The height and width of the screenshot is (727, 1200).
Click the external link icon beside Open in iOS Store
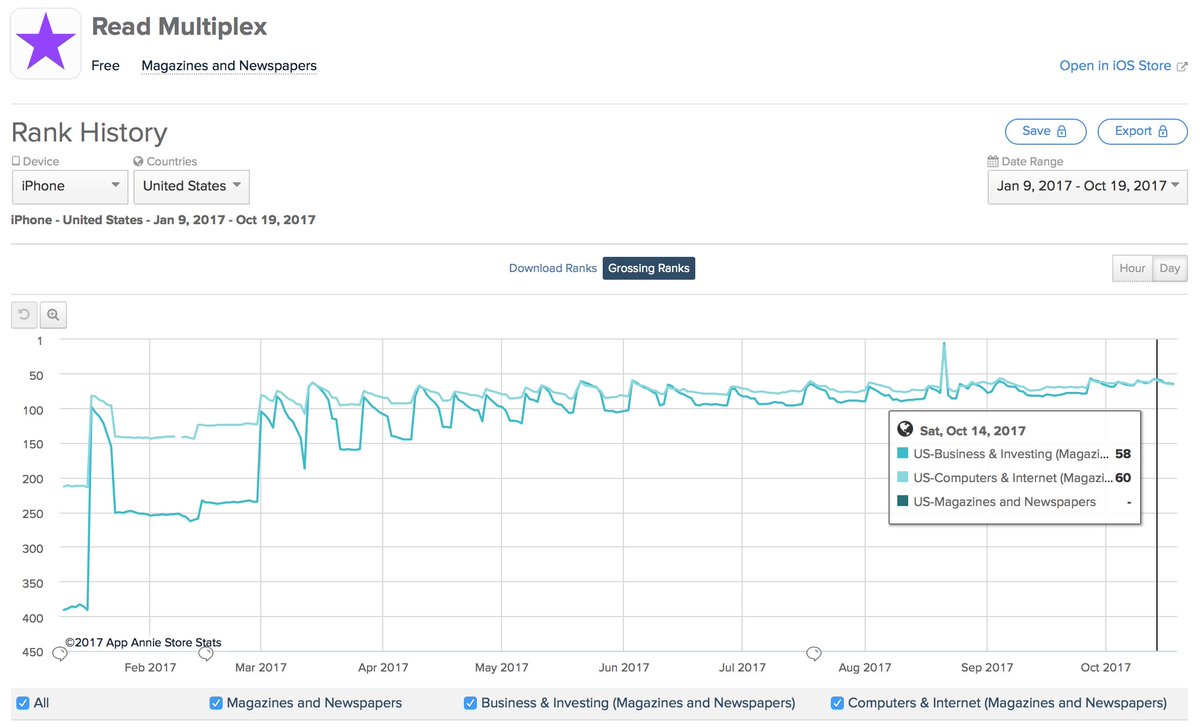pyautogui.click(x=1182, y=66)
